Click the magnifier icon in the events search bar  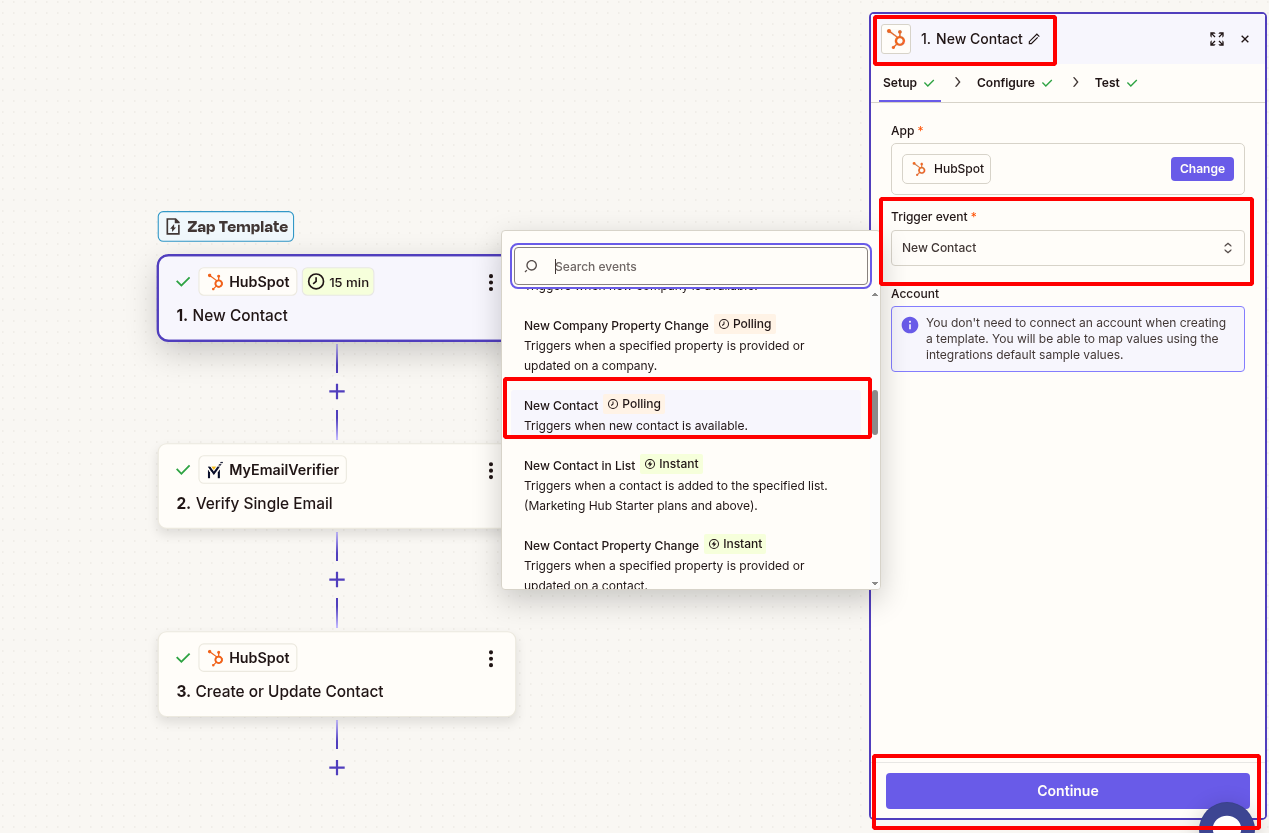click(x=530, y=266)
